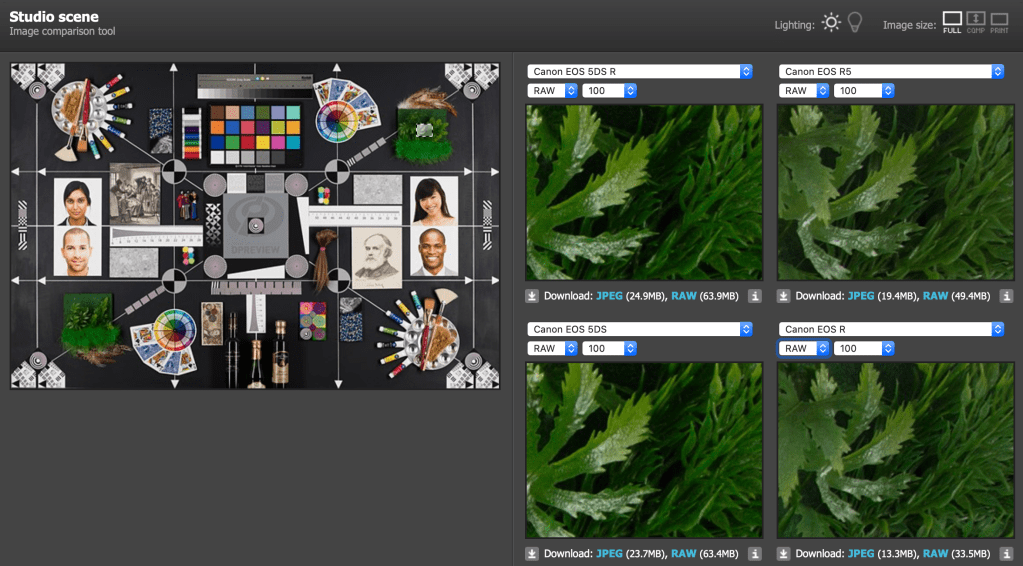This screenshot has width=1023, height=566.
Task: Click download icon under Canon EOS 5DS R
Action: [533, 296]
